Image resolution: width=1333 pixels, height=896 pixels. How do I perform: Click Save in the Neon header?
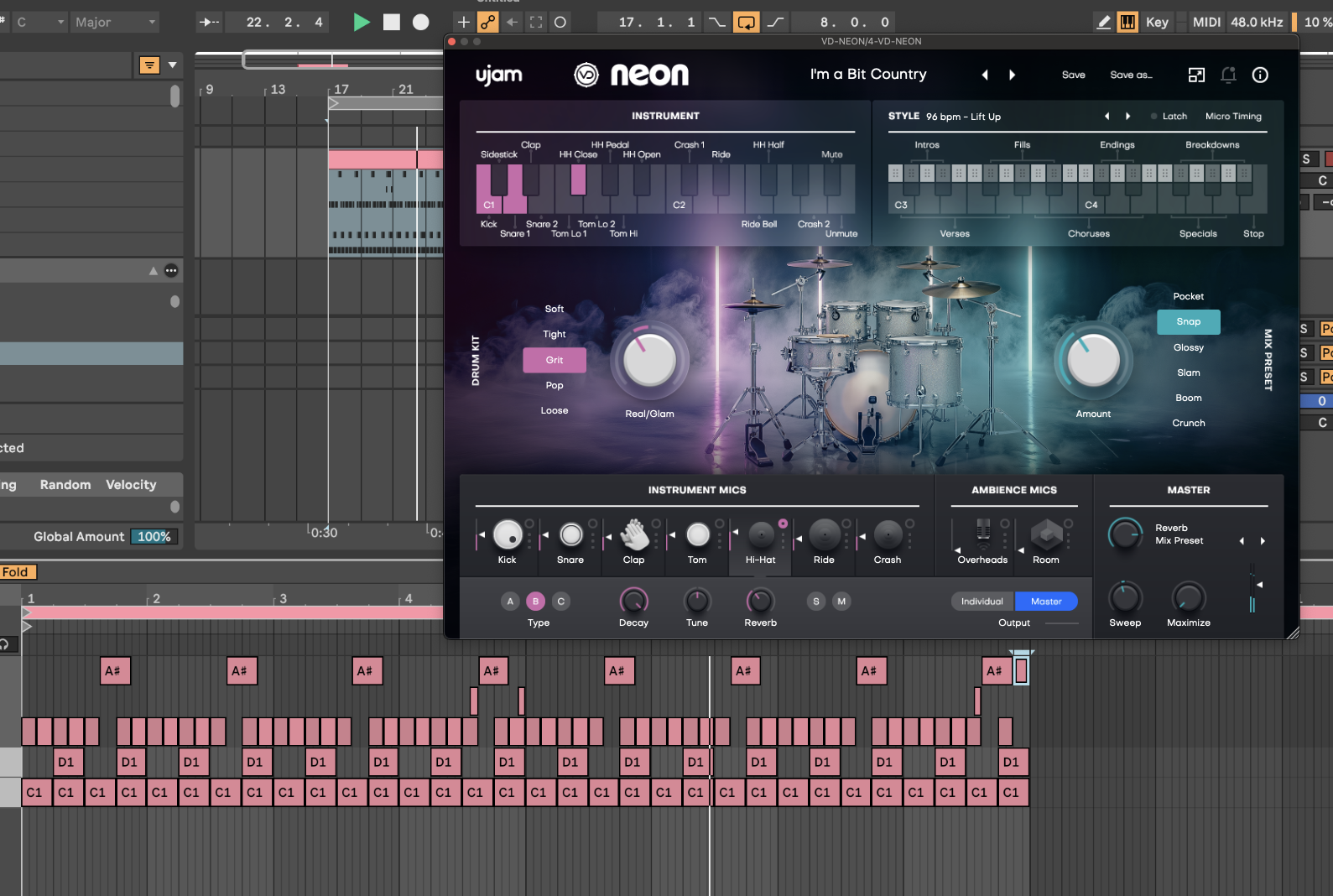click(1073, 76)
